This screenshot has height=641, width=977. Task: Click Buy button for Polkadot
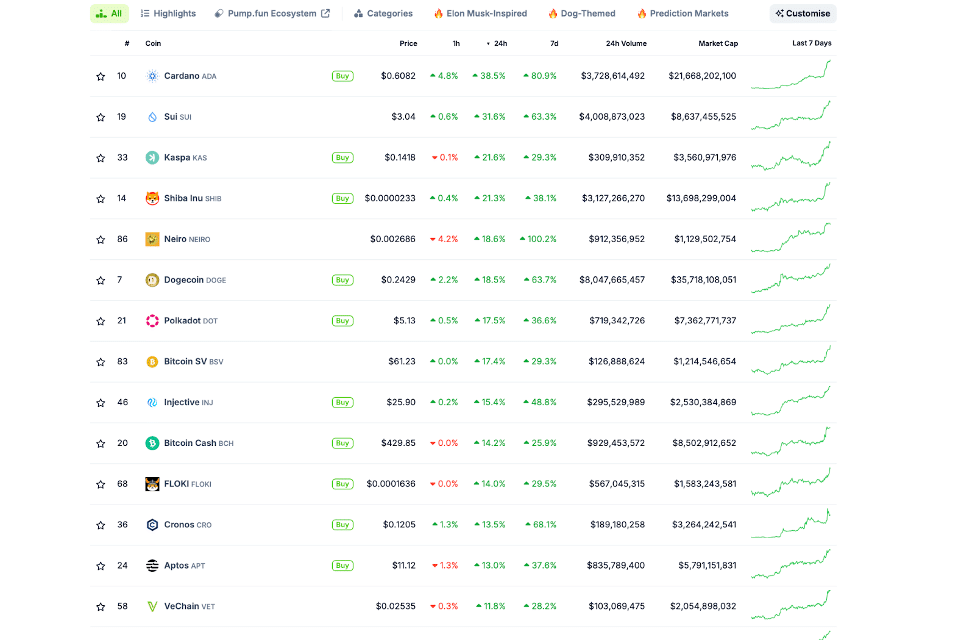[343, 321]
